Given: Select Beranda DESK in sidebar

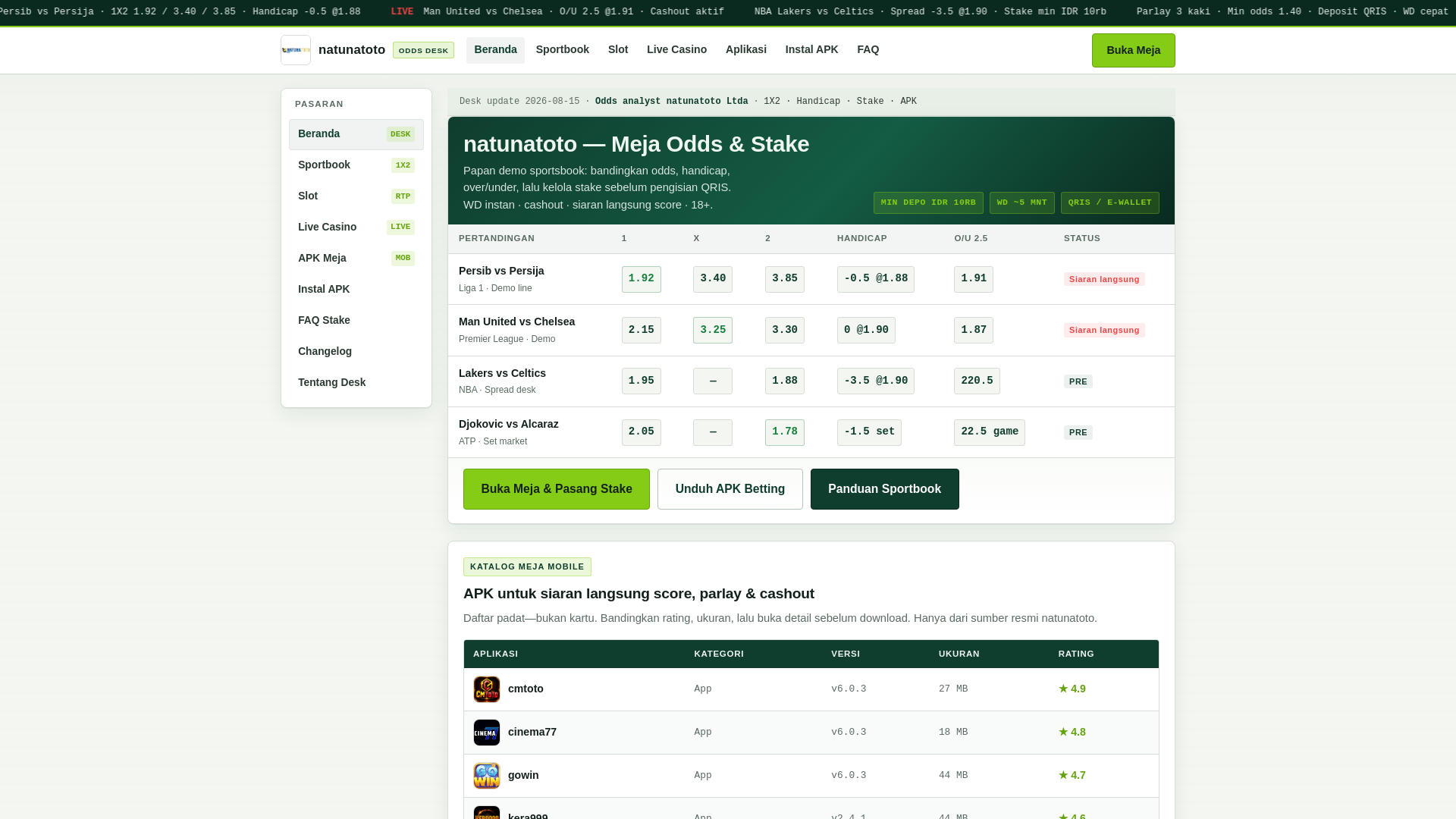Looking at the screenshot, I should coord(356,134).
